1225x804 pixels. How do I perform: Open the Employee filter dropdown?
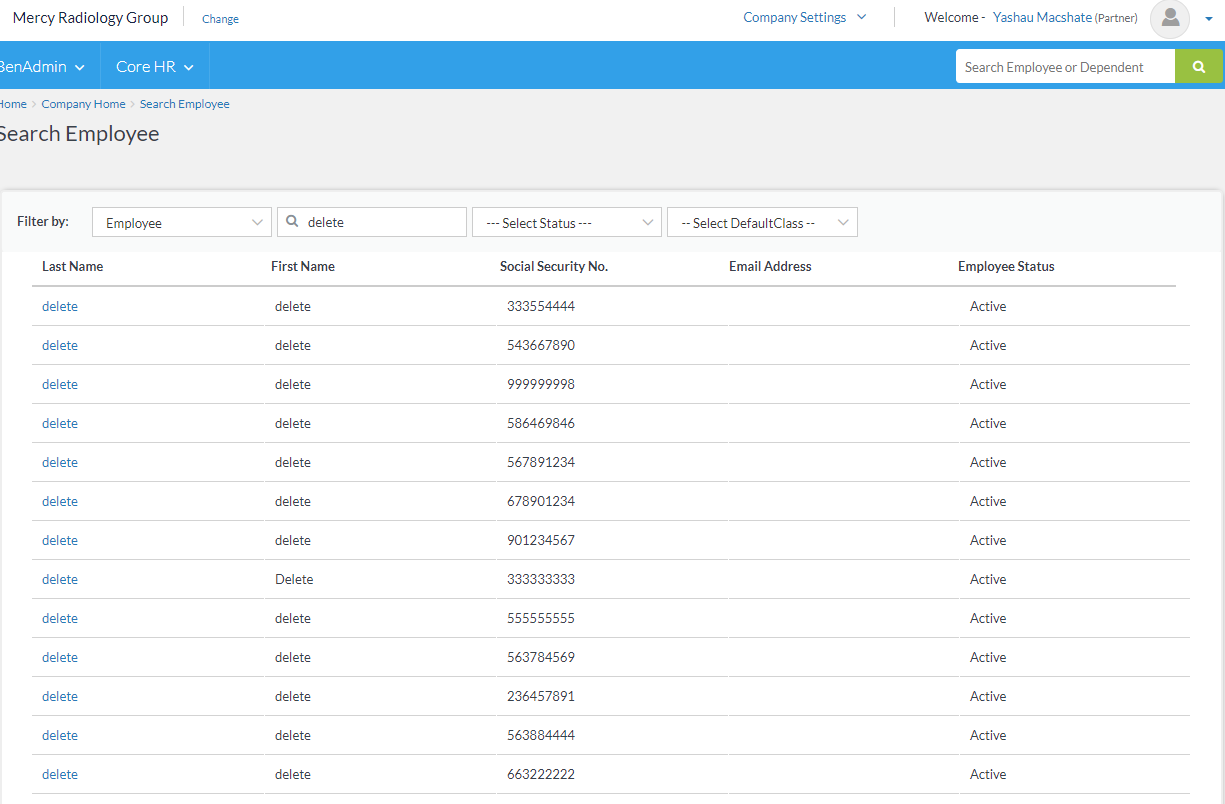(181, 221)
